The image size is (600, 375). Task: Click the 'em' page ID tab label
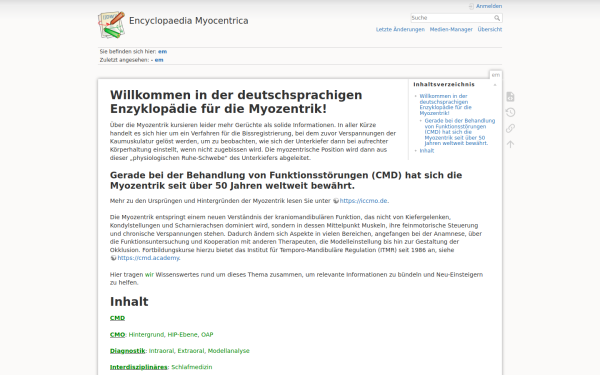496,75
